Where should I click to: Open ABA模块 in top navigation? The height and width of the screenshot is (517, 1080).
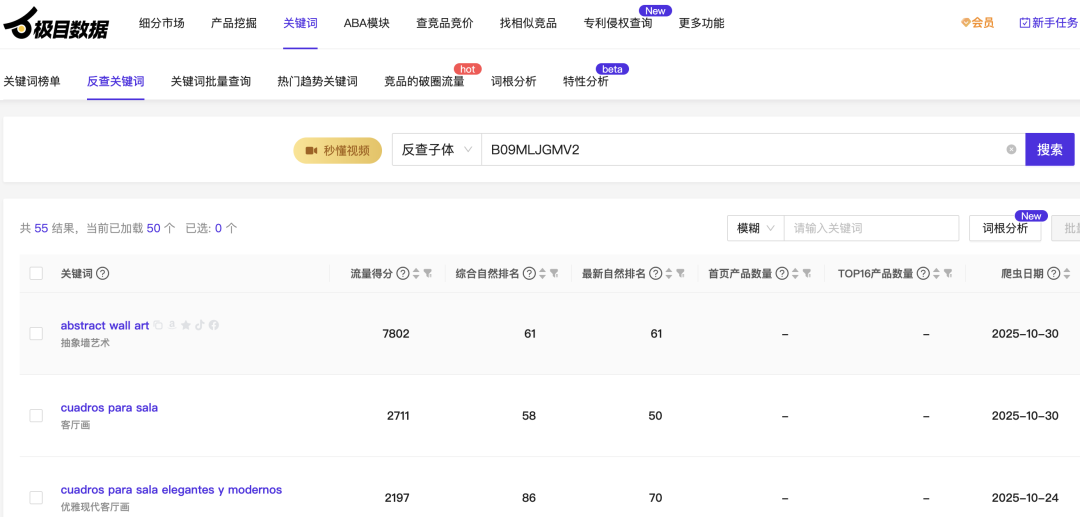click(366, 23)
